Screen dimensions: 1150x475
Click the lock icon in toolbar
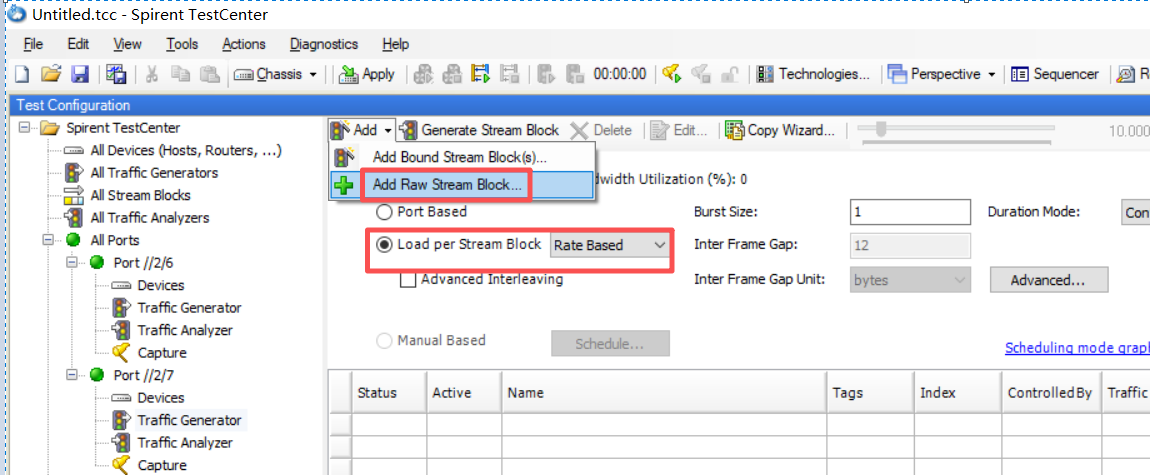click(730, 74)
